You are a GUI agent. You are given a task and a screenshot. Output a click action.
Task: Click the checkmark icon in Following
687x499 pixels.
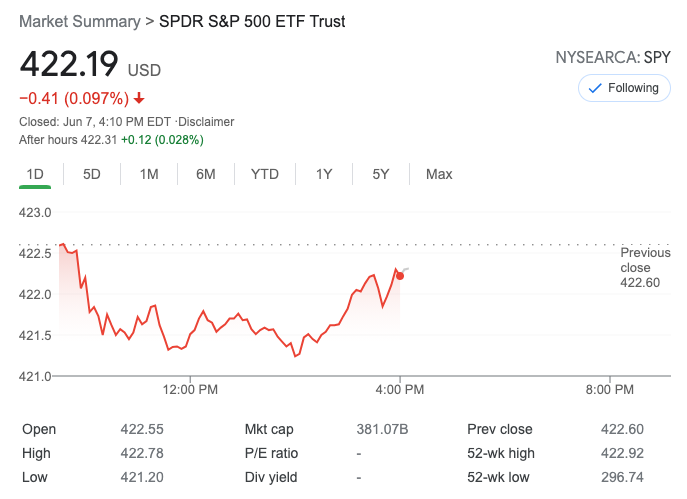tap(595, 88)
